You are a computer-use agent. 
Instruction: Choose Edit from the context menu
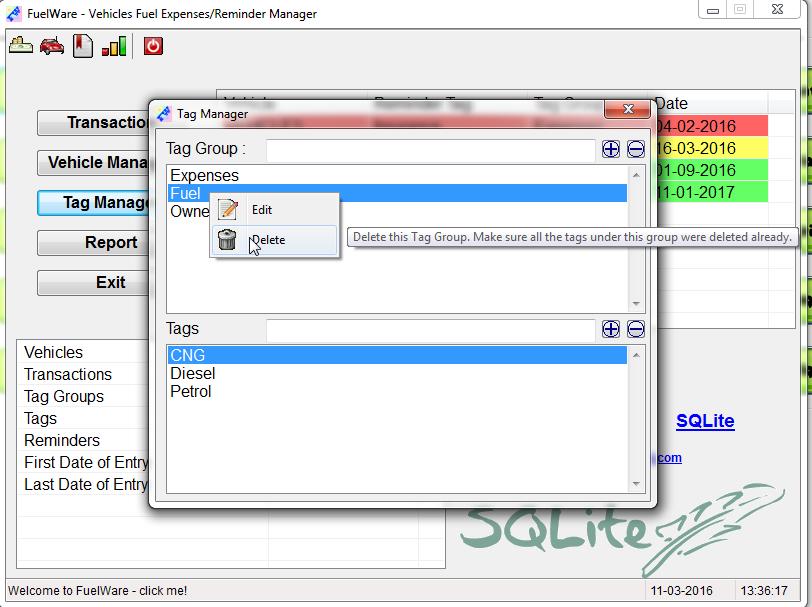(262, 210)
